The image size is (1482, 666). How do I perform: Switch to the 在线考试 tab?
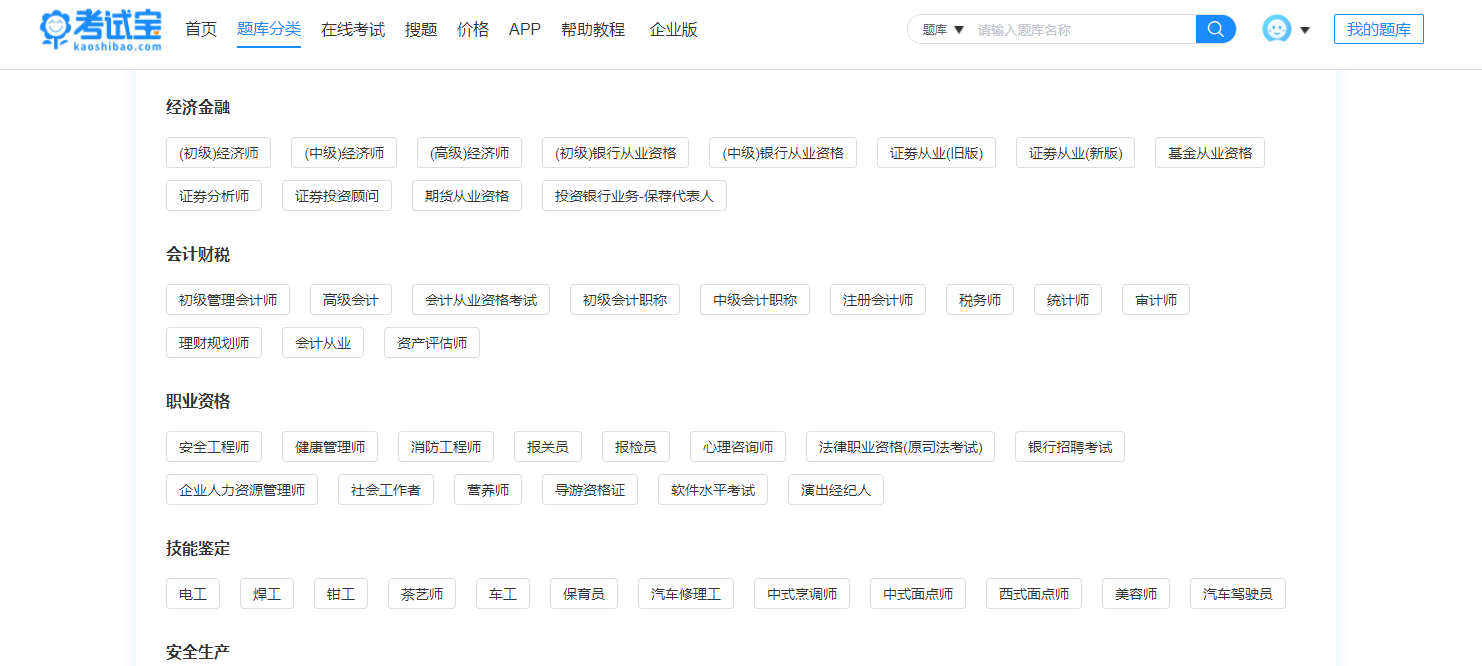(x=353, y=29)
